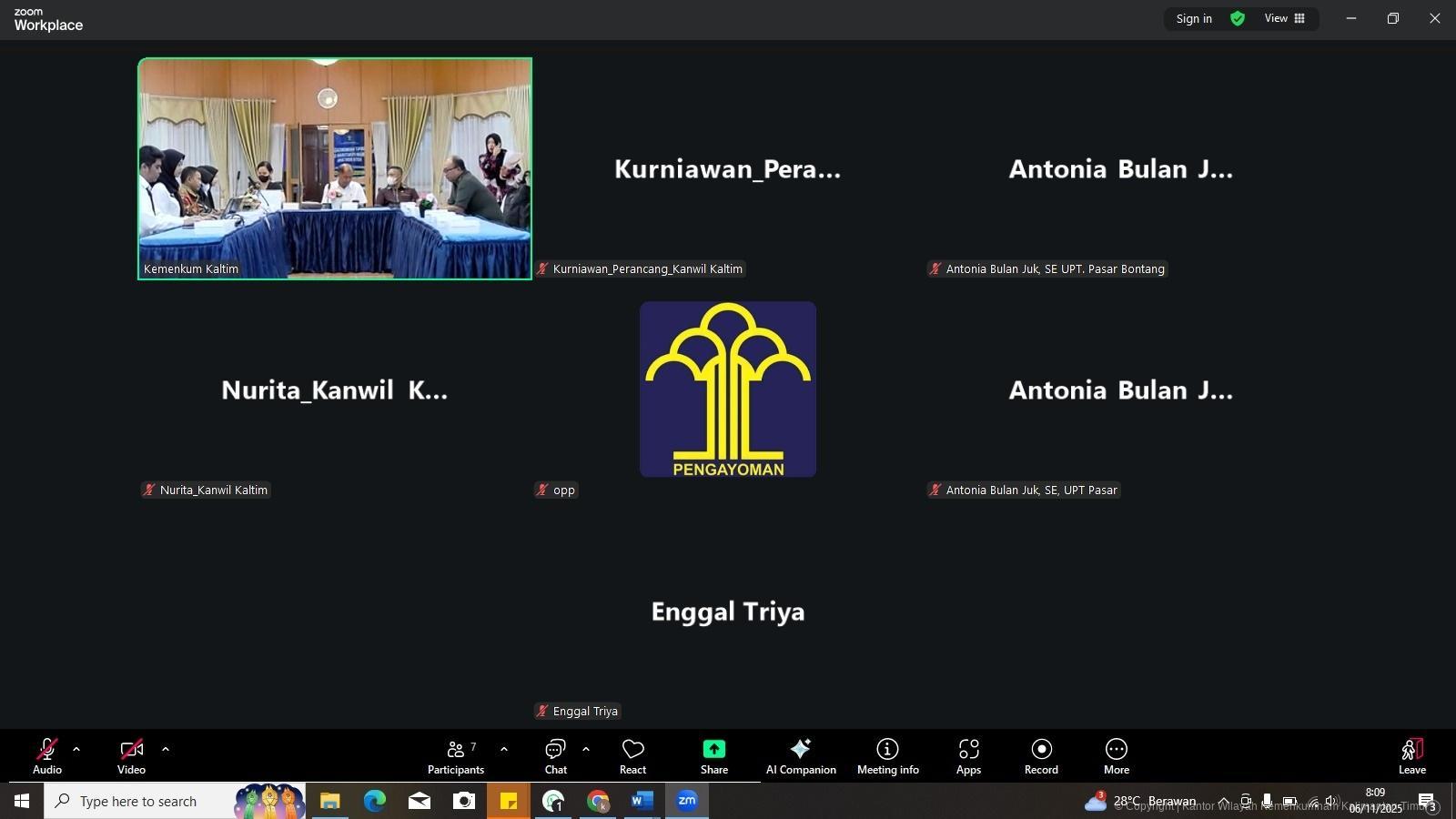Leave the meeting
Screen dimensions: 1456x819
(1411, 755)
